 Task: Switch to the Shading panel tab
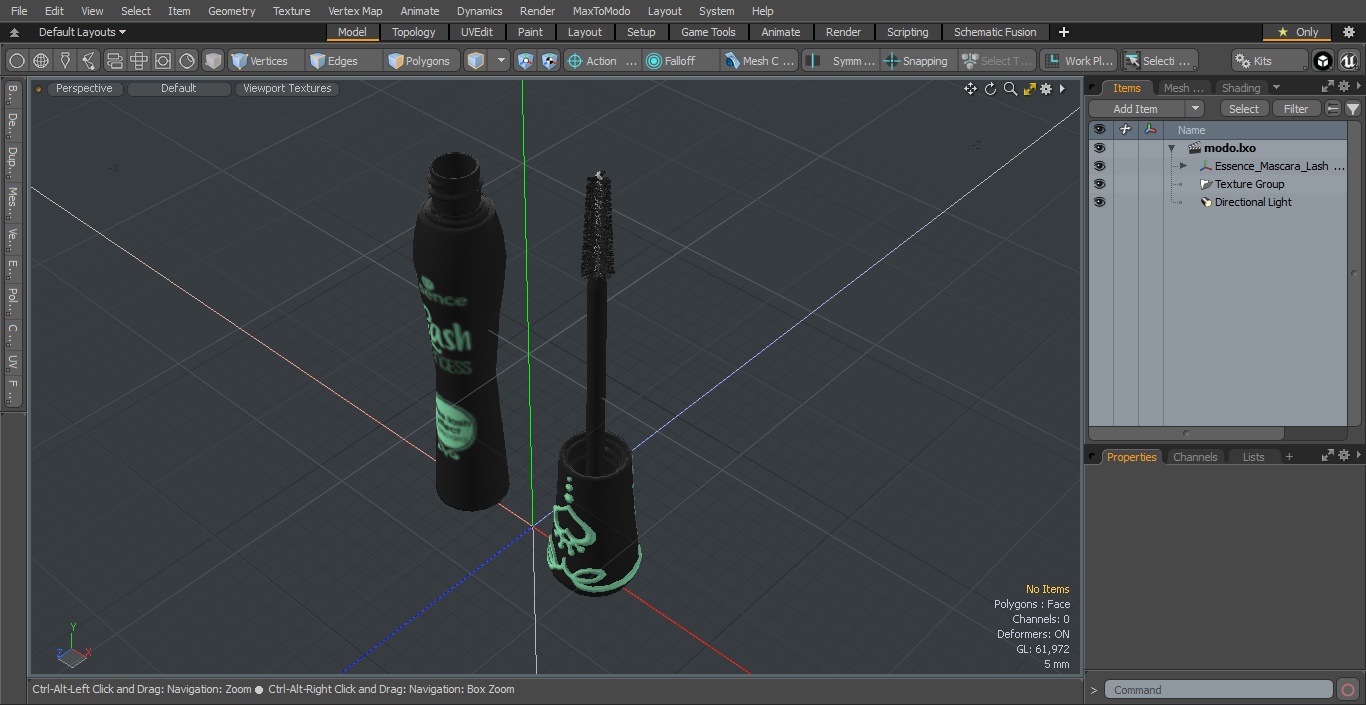pos(1241,88)
